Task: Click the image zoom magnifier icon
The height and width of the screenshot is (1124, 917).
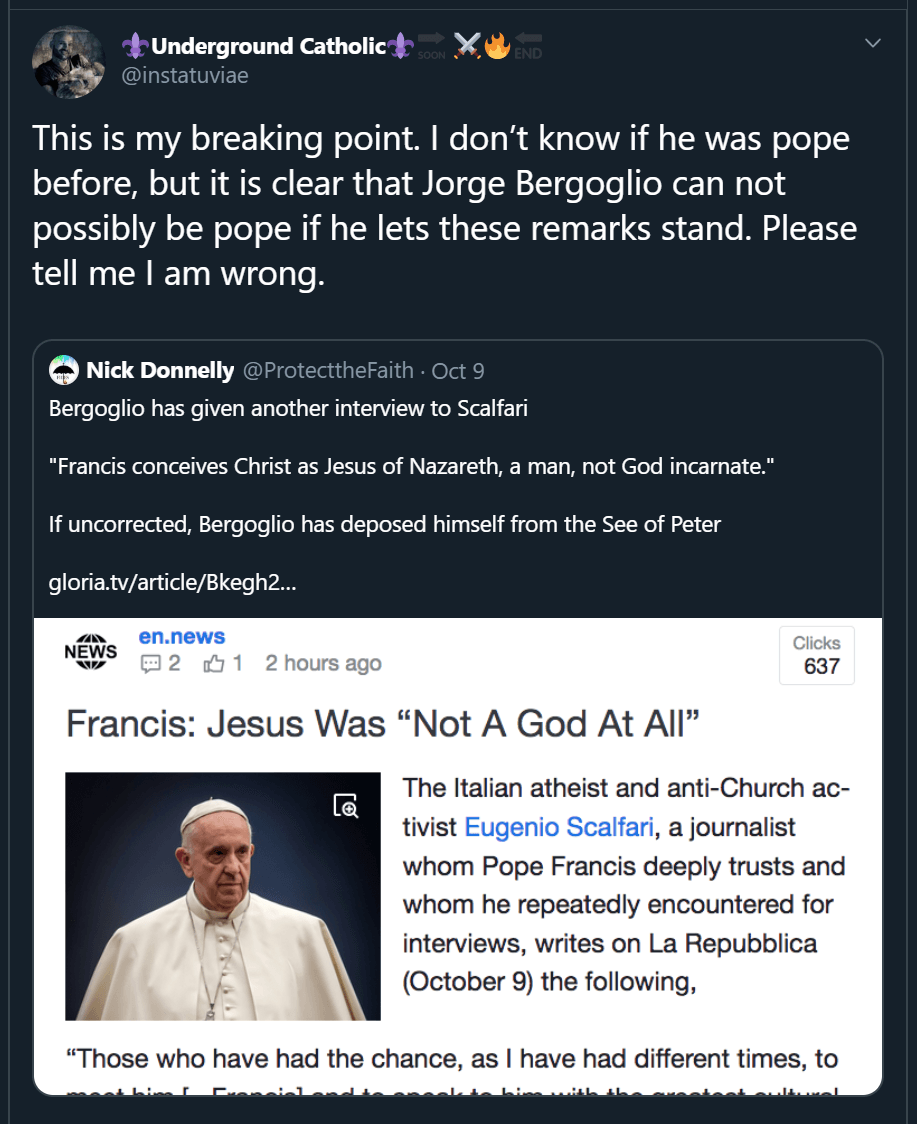Action: pos(346,806)
